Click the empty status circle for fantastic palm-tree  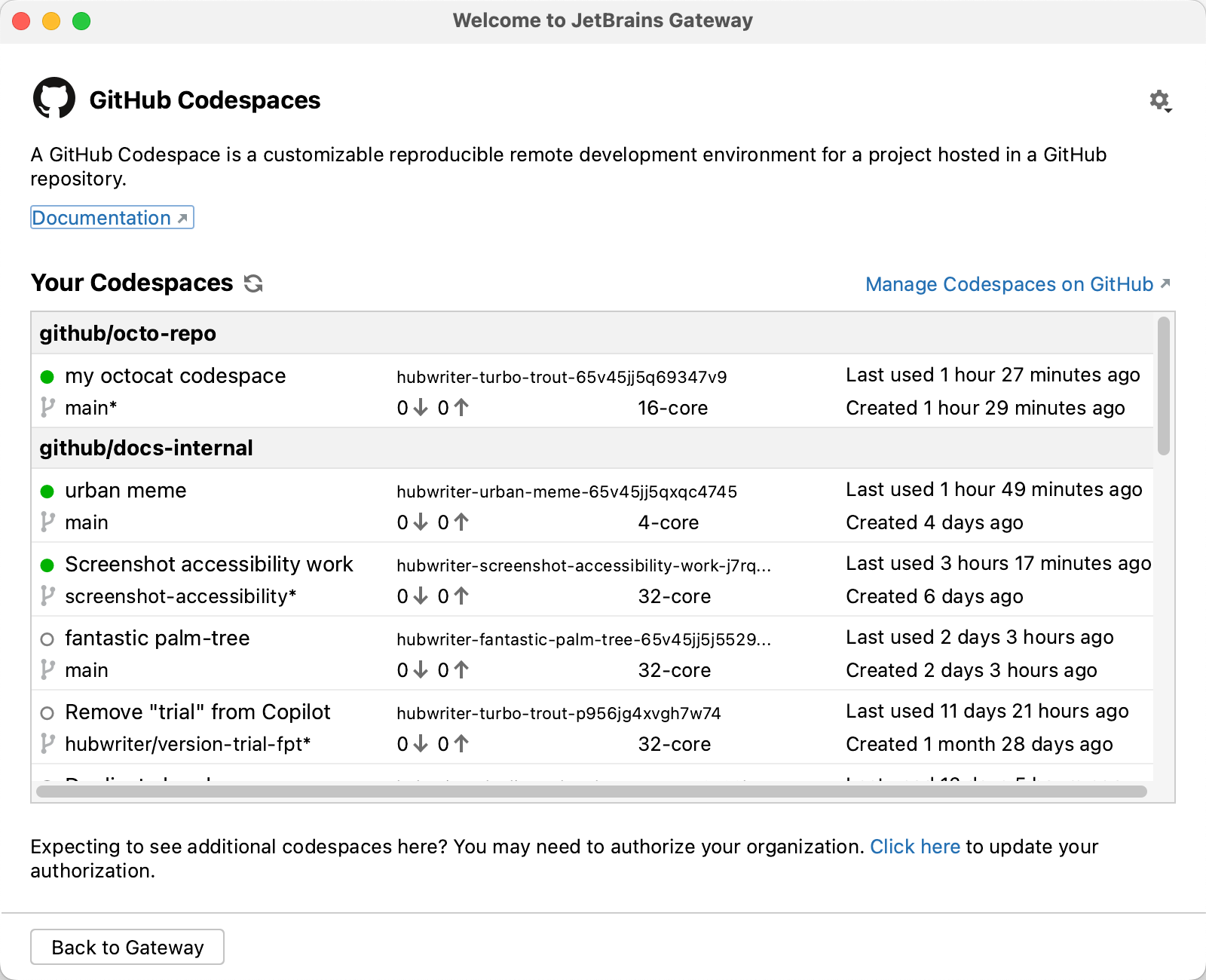[x=48, y=639]
